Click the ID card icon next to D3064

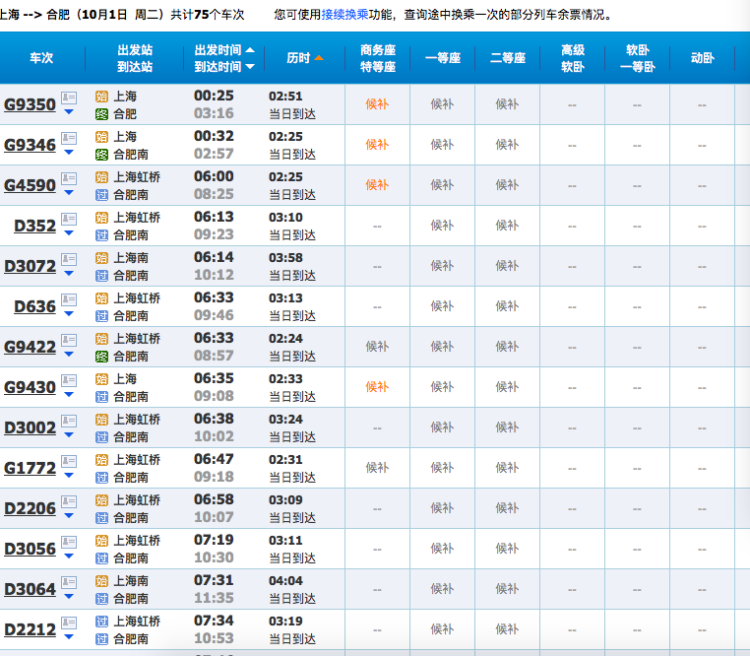(68, 582)
